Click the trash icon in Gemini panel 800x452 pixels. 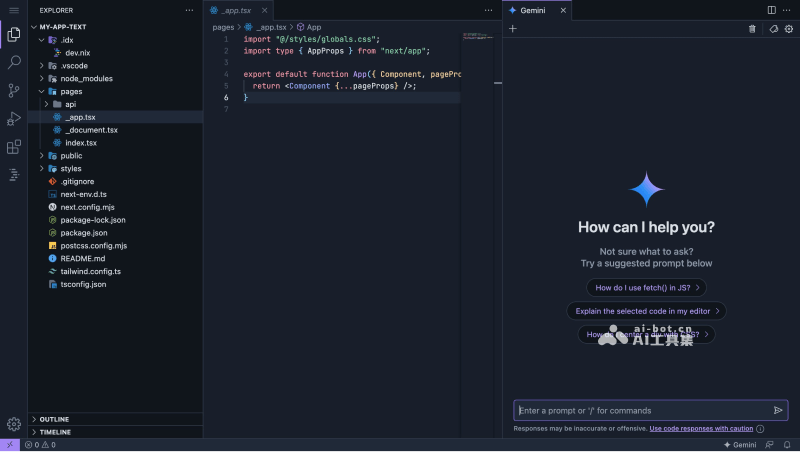point(752,29)
